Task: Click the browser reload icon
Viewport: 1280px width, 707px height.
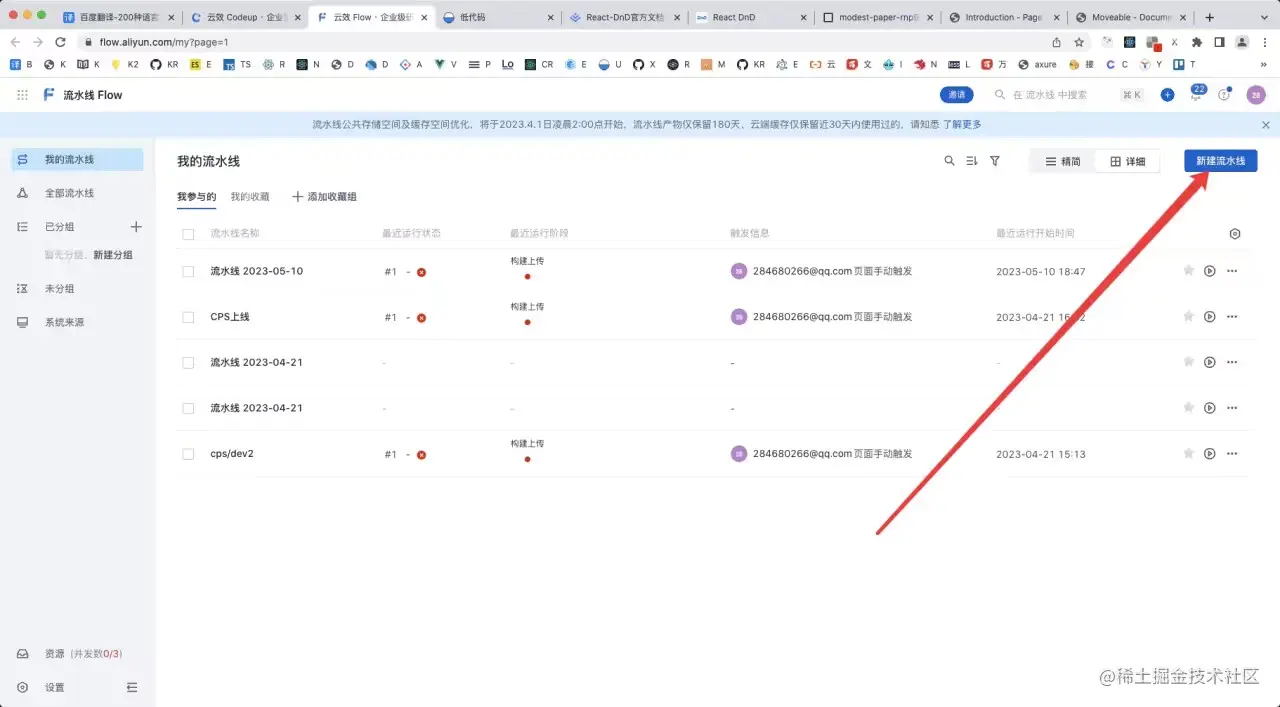Action: 60,42
